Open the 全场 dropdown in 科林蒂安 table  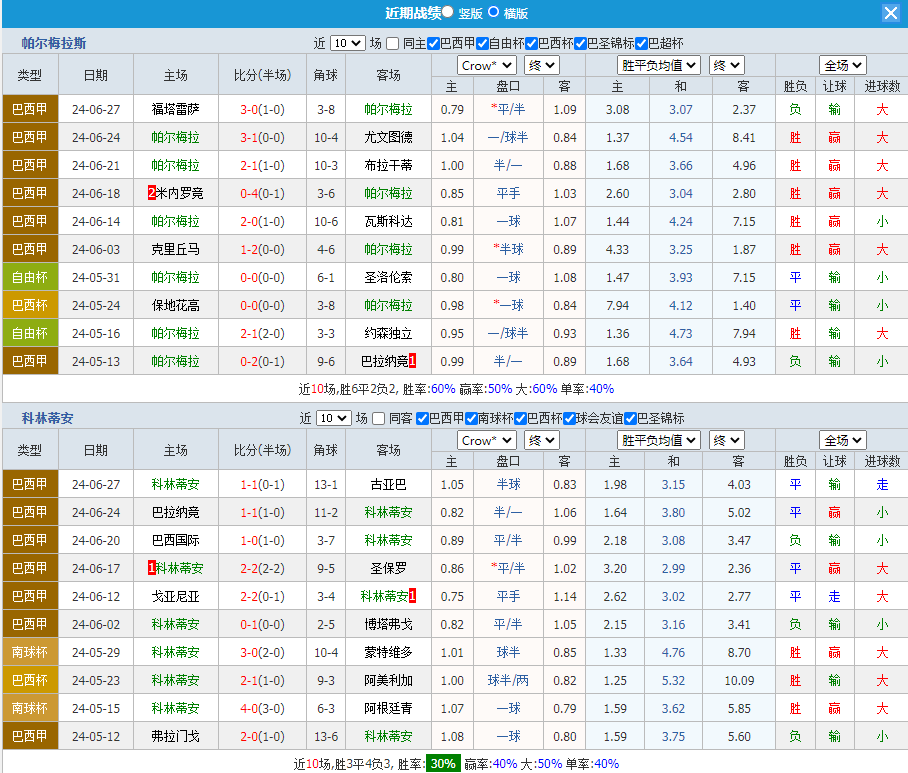842,440
